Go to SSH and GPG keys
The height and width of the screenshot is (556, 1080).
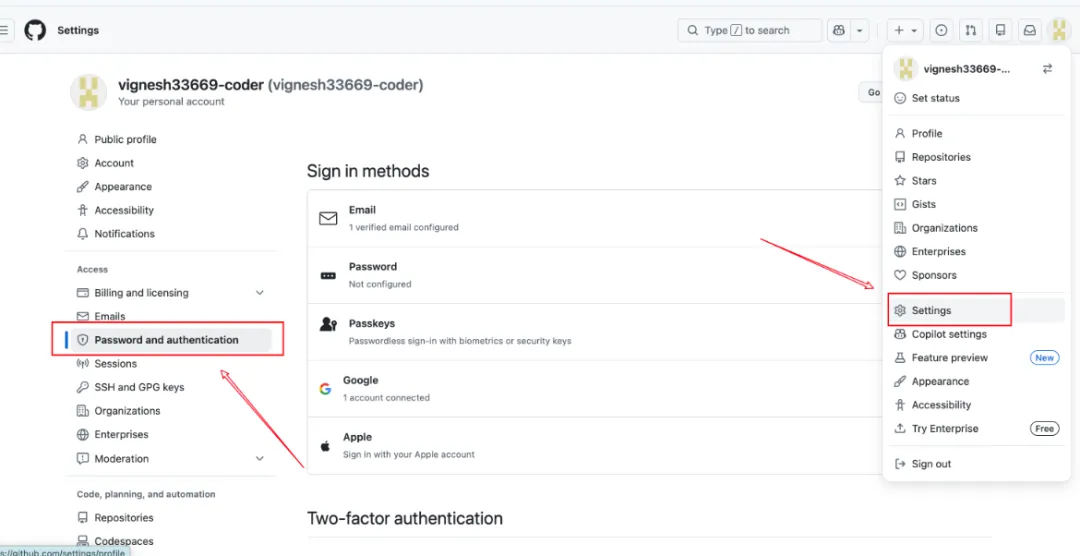coord(139,387)
